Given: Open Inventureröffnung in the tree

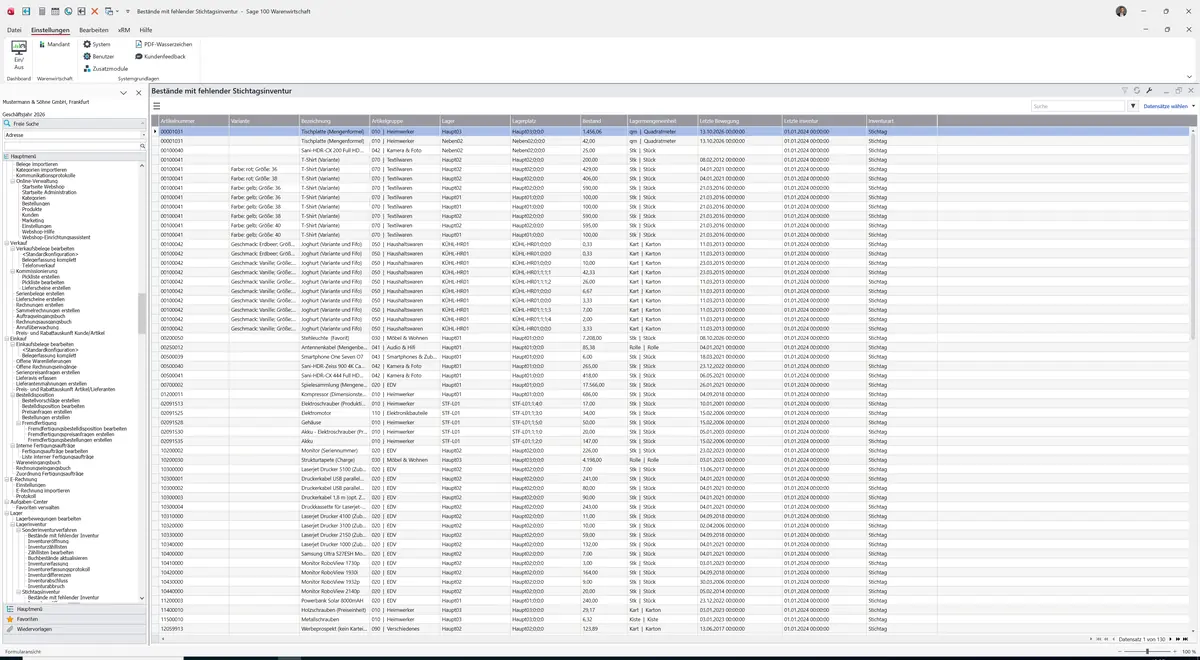Looking at the screenshot, I should [x=48, y=541].
